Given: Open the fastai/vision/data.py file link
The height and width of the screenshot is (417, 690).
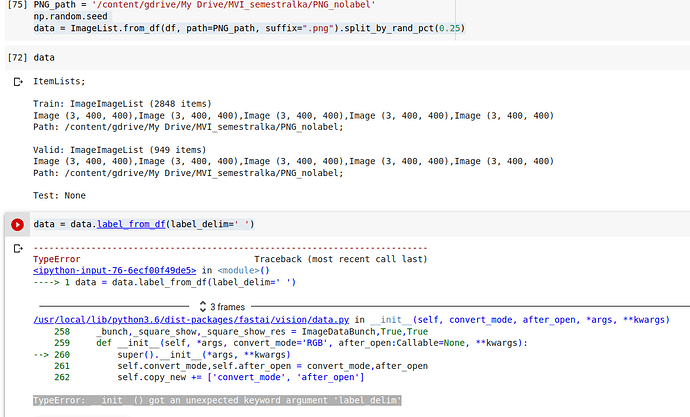Looking at the screenshot, I should click(x=191, y=320).
